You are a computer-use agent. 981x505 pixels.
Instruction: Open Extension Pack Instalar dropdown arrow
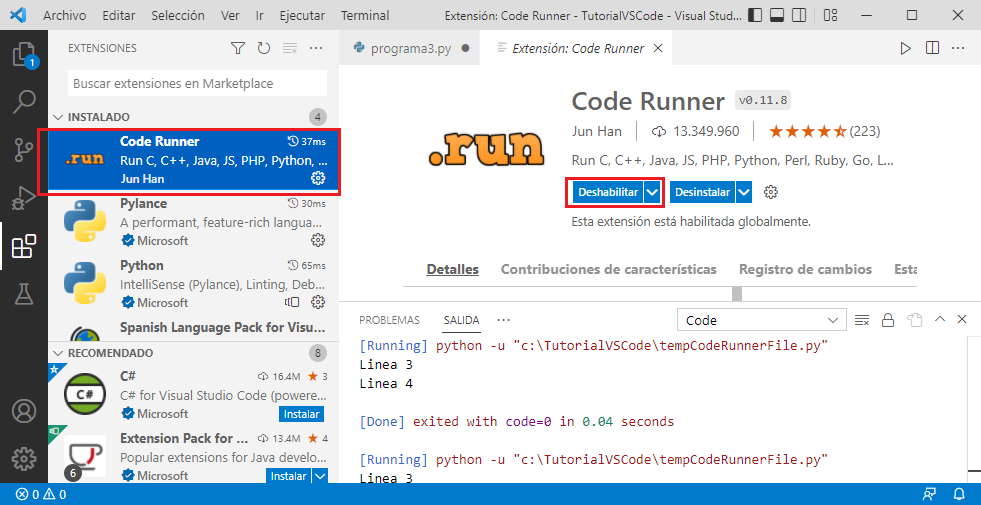click(320, 476)
